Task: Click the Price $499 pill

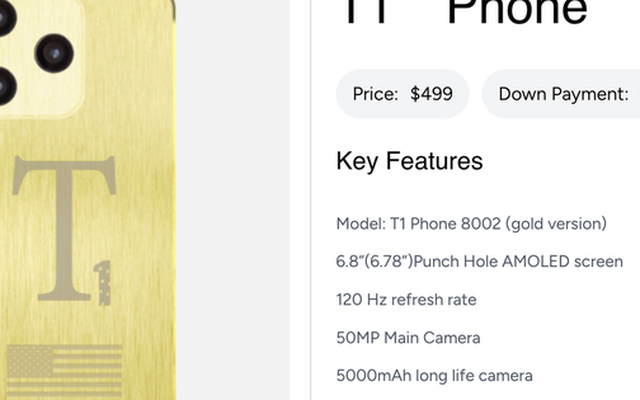Action: click(402, 94)
